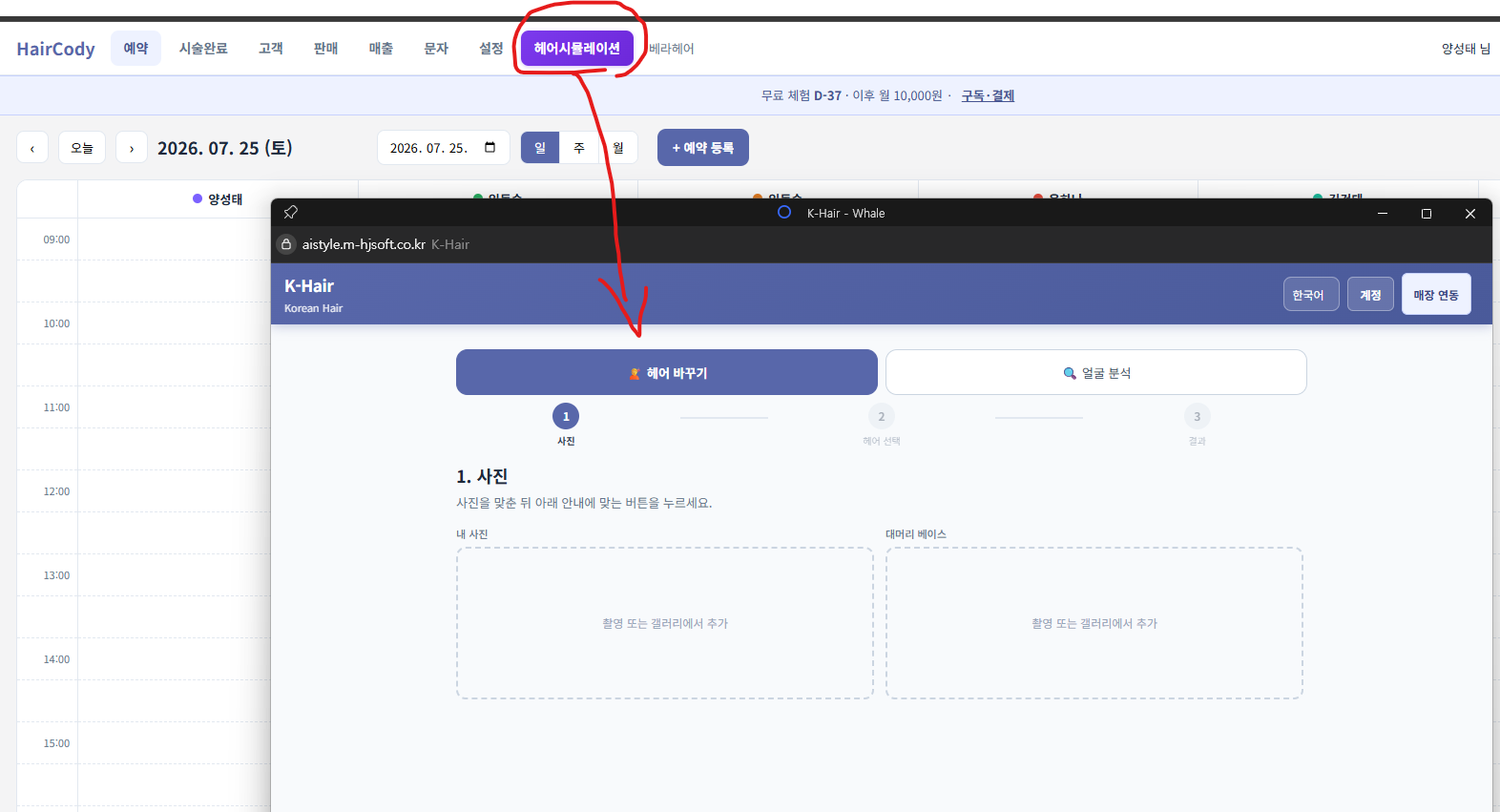Image resolution: width=1500 pixels, height=812 pixels.
Task: Click the 헤어시뮬레이션 button
Action: [577, 48]
